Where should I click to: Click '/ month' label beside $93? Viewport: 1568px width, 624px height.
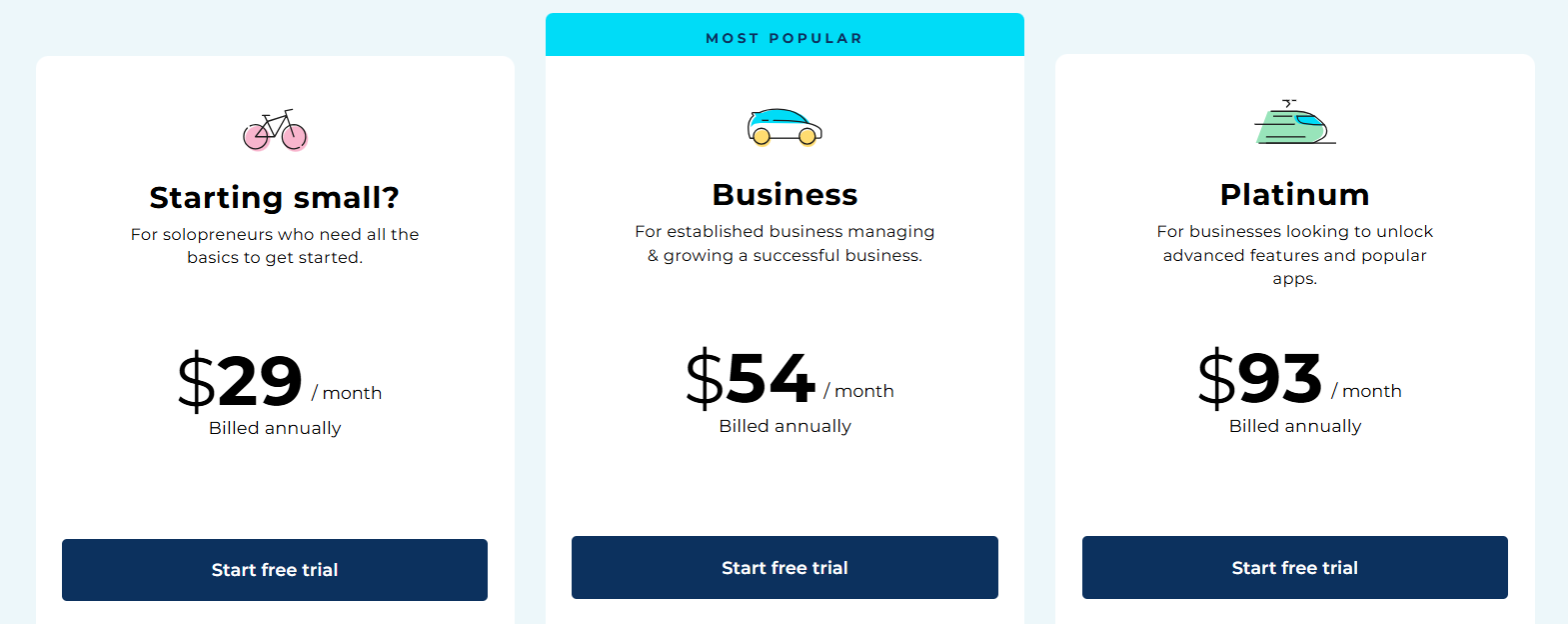point(1366,391)
